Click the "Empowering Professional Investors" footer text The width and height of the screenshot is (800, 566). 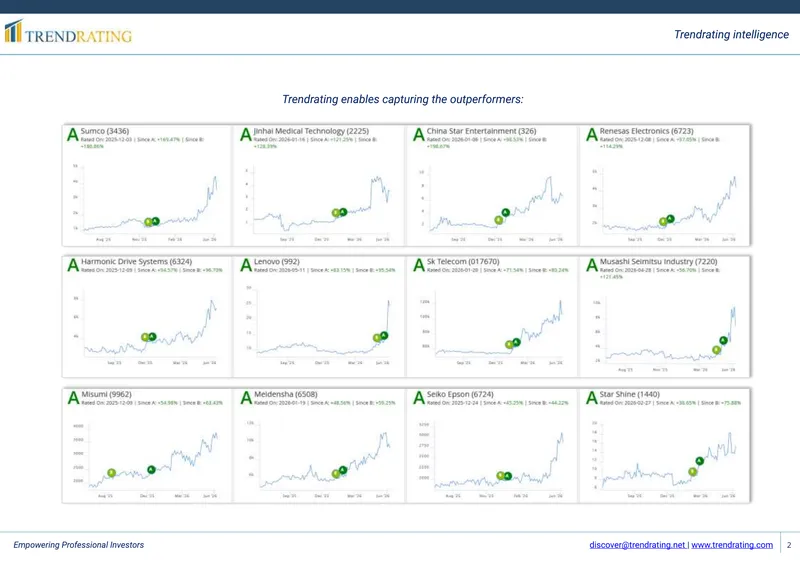(x=79, y=545)
